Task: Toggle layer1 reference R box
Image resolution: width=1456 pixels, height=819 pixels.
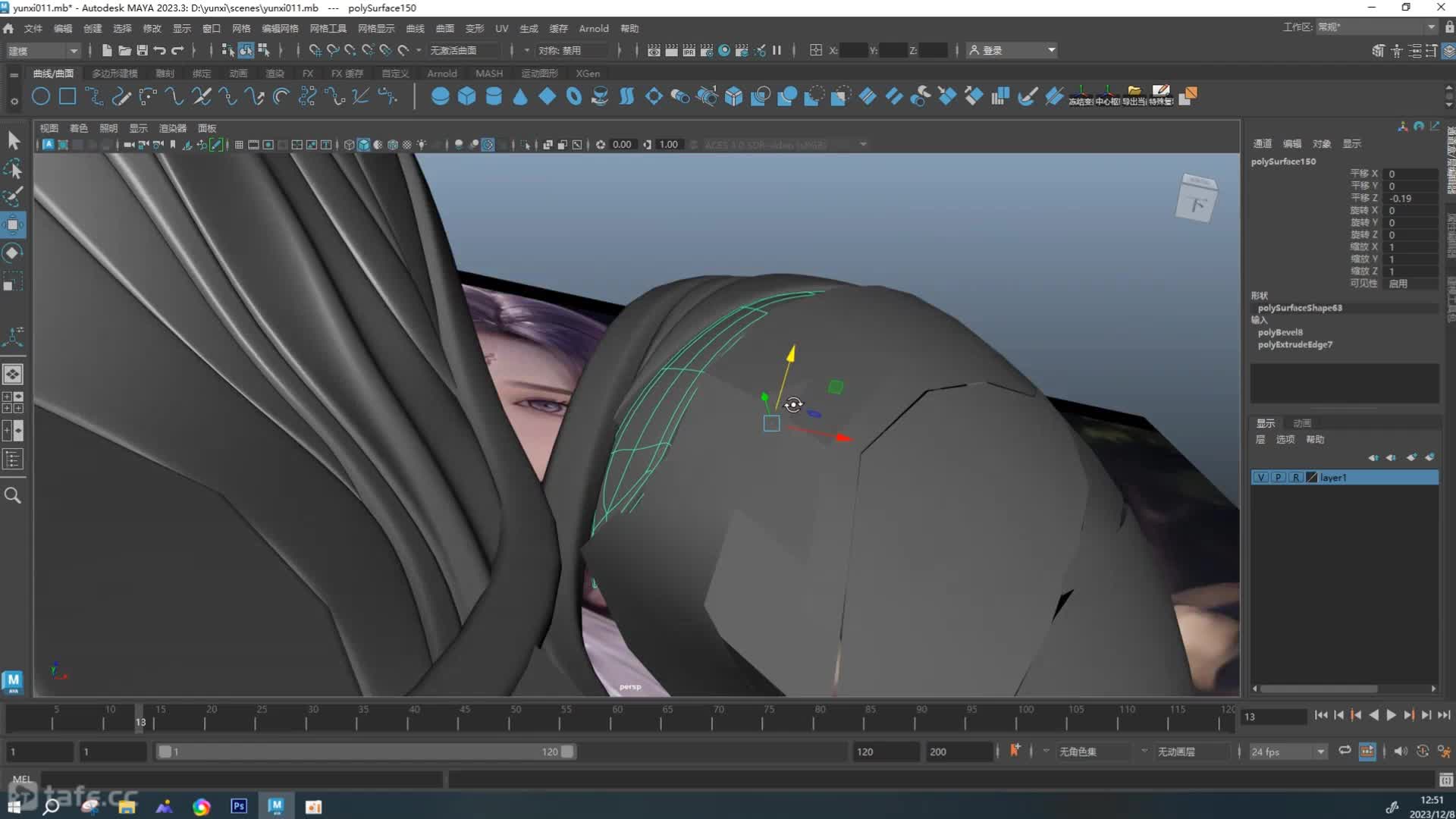Action: tap(1296, 478)
